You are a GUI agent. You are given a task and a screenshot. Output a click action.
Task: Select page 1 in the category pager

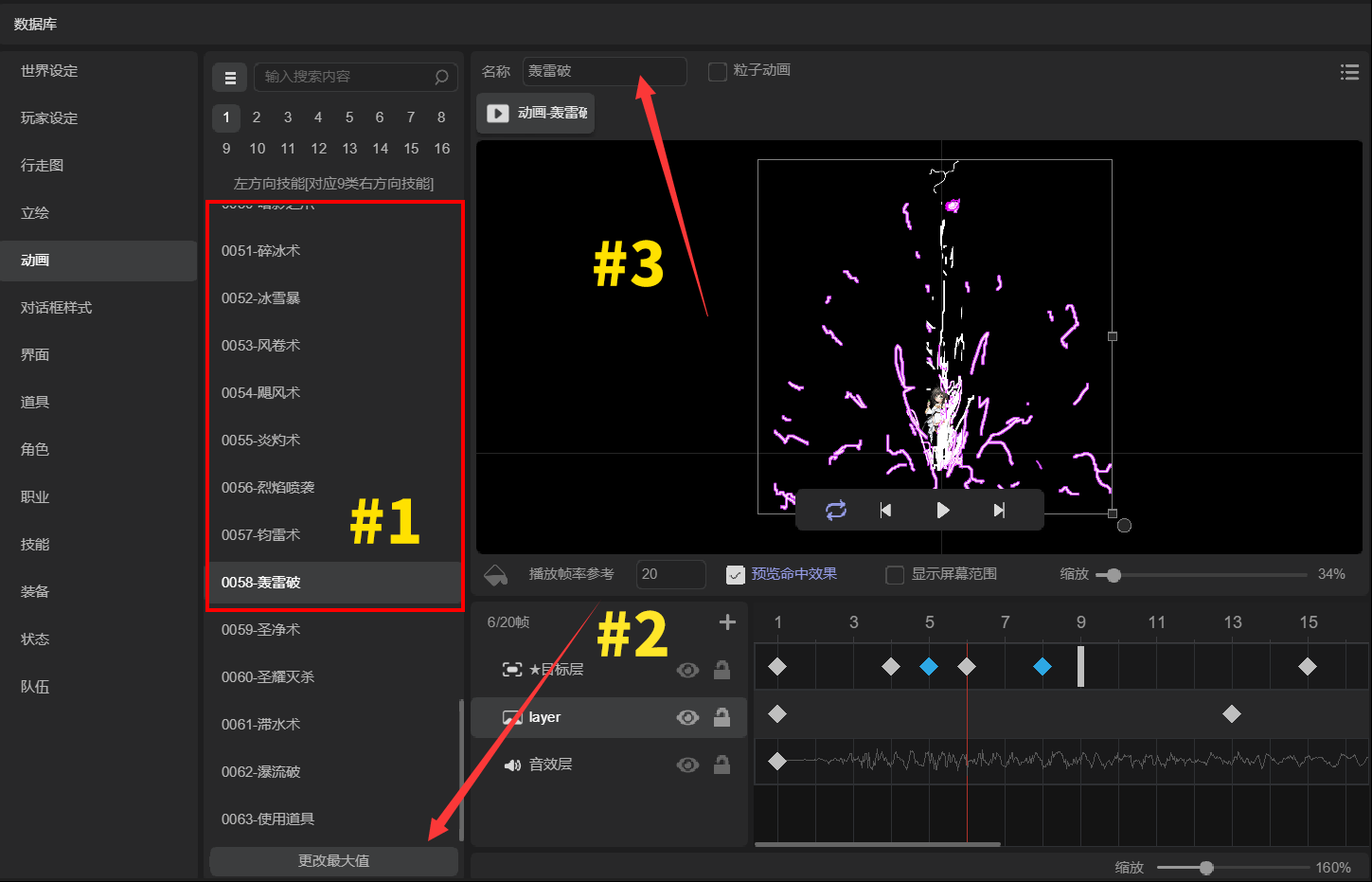226,117
